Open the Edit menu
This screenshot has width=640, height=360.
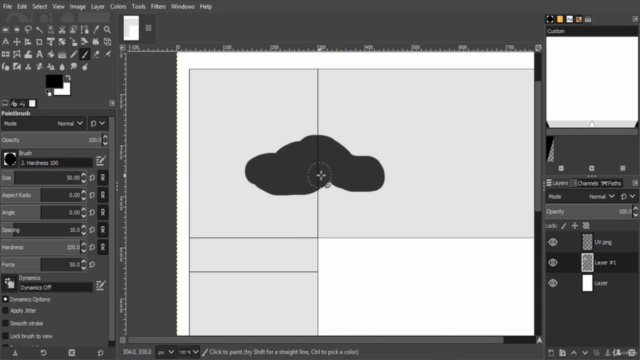22,7
